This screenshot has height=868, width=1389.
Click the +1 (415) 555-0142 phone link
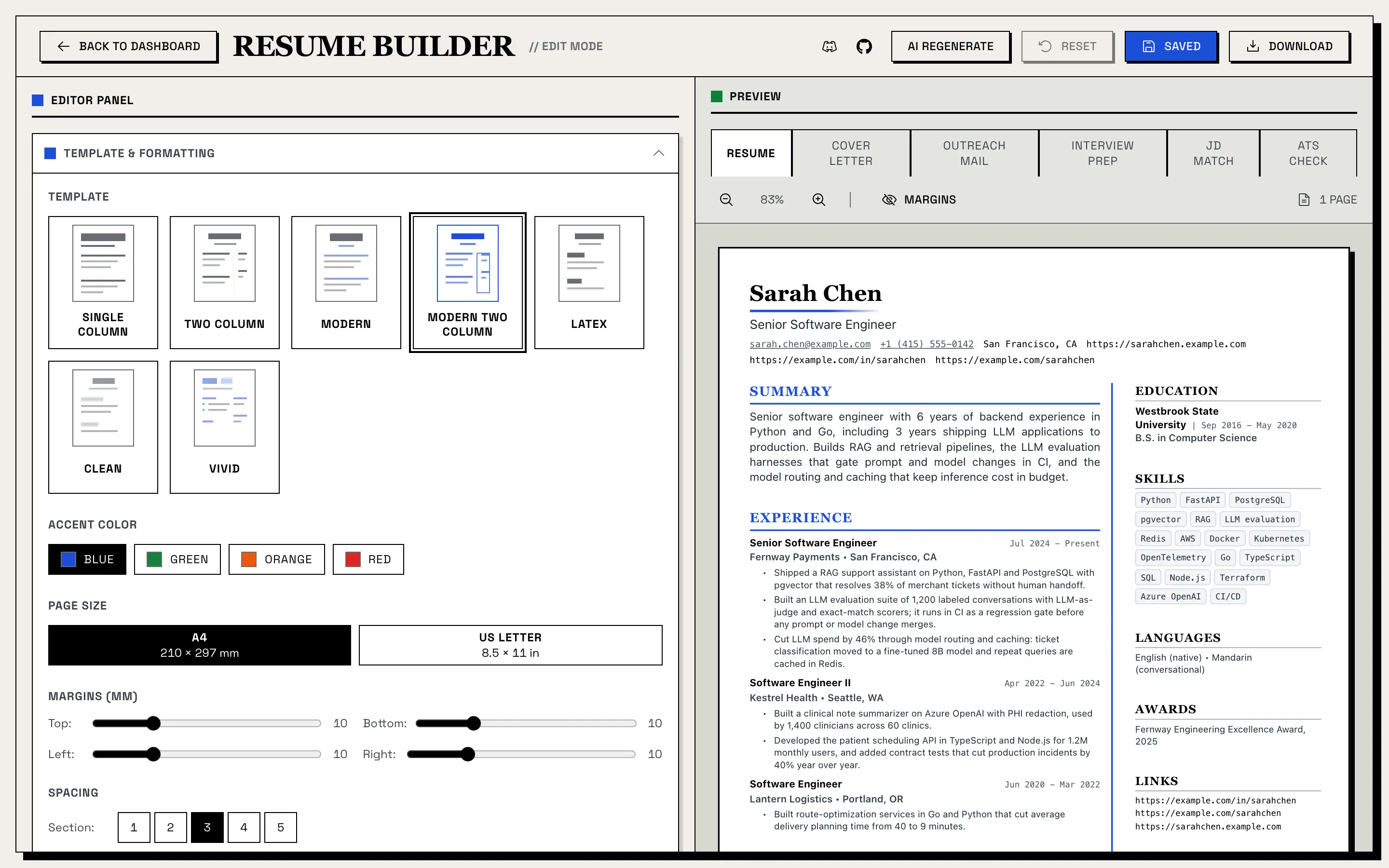click(926, 344)
